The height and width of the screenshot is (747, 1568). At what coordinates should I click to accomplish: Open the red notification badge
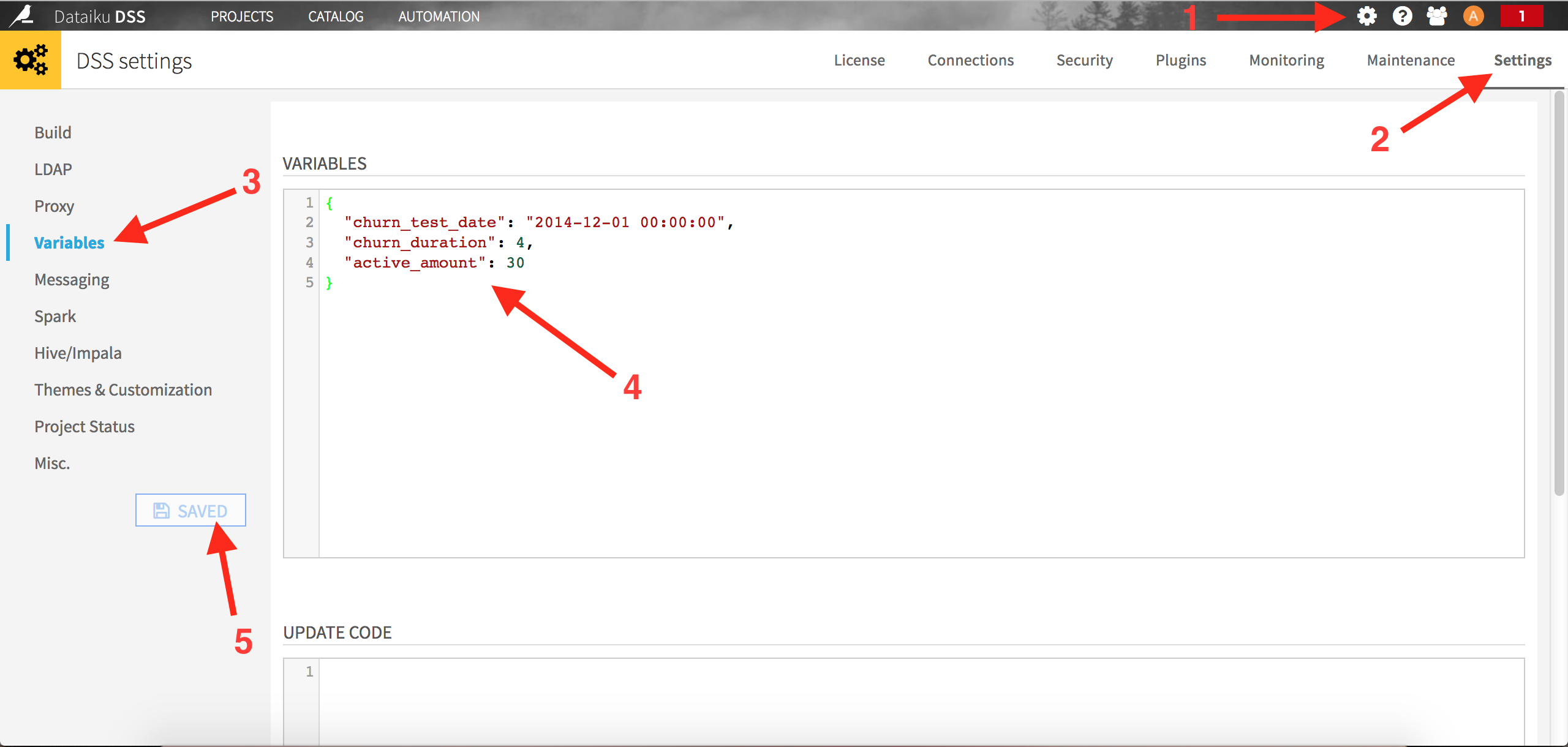click(x=1523, y=16)
